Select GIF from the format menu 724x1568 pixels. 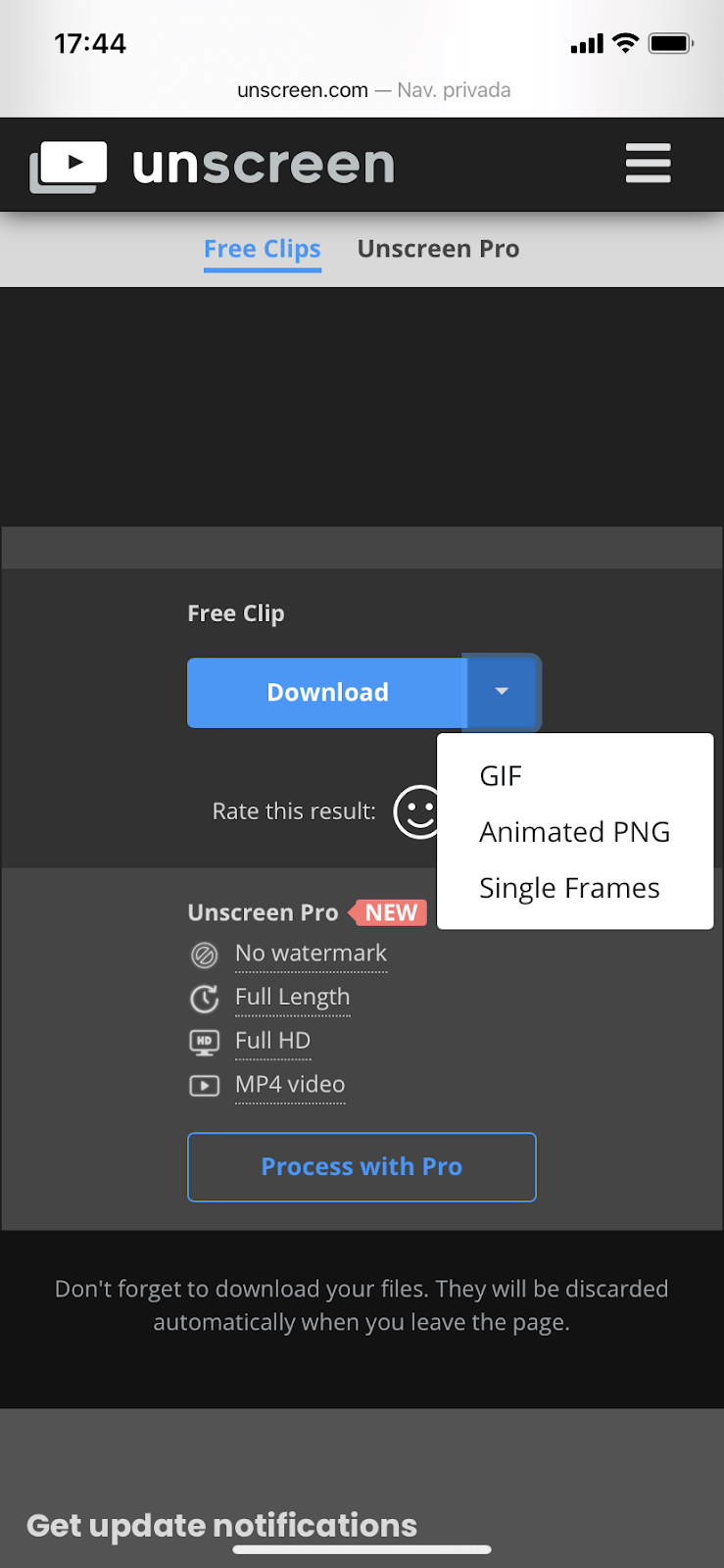[501, 775]
